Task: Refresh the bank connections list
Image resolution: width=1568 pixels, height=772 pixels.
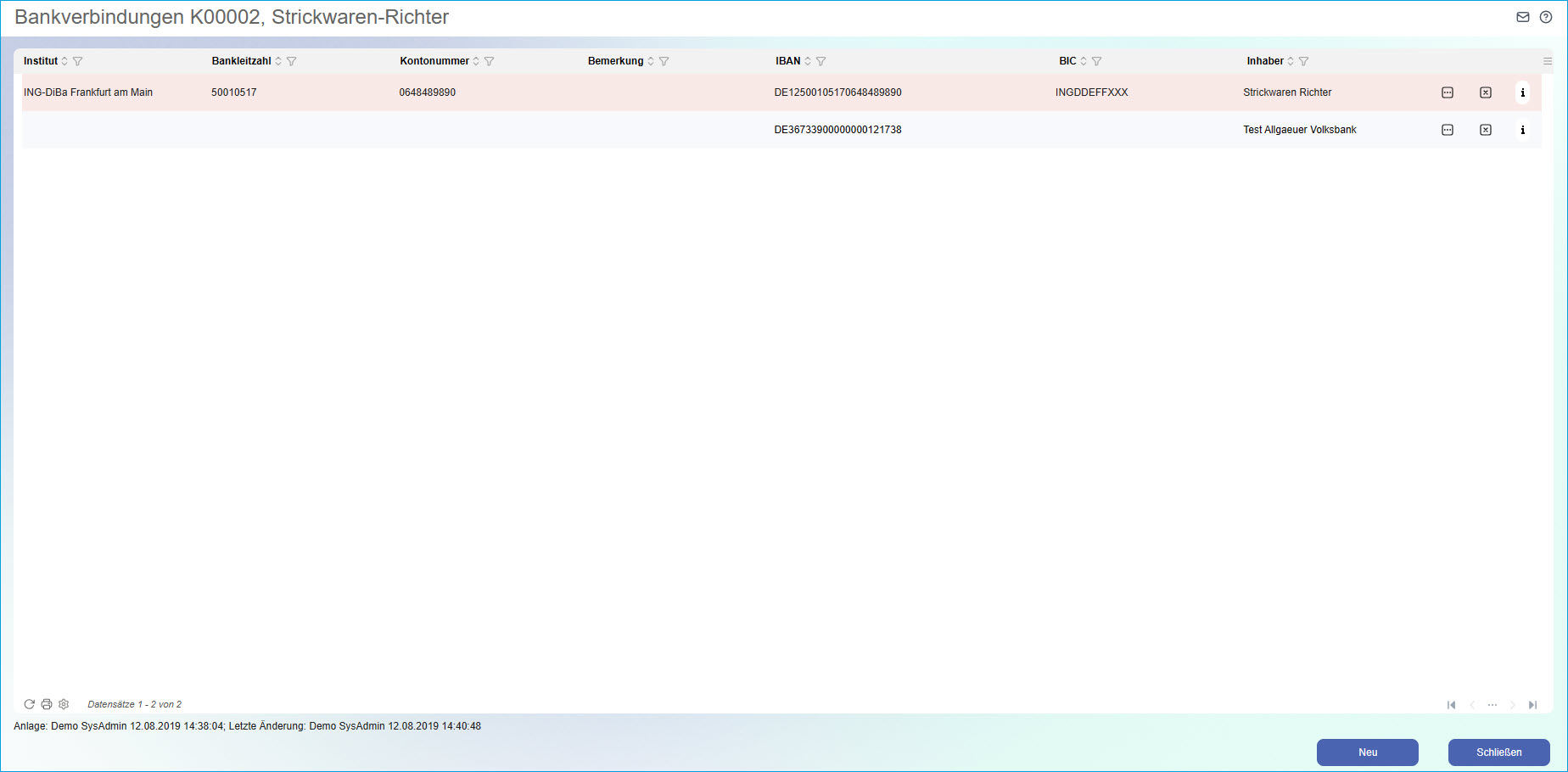Action: 29,704
